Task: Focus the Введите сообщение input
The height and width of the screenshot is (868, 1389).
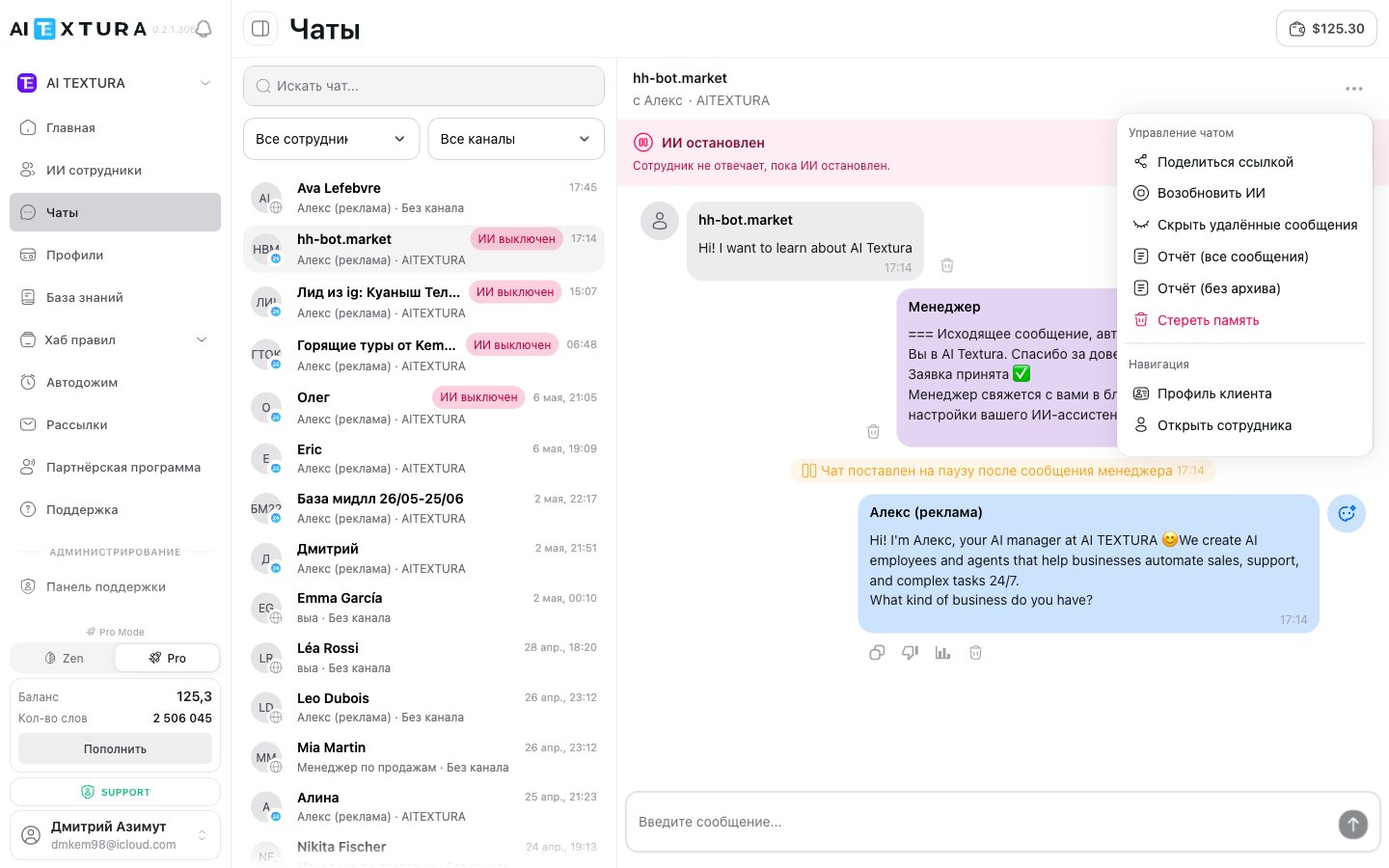Action: tap(984, 822)
